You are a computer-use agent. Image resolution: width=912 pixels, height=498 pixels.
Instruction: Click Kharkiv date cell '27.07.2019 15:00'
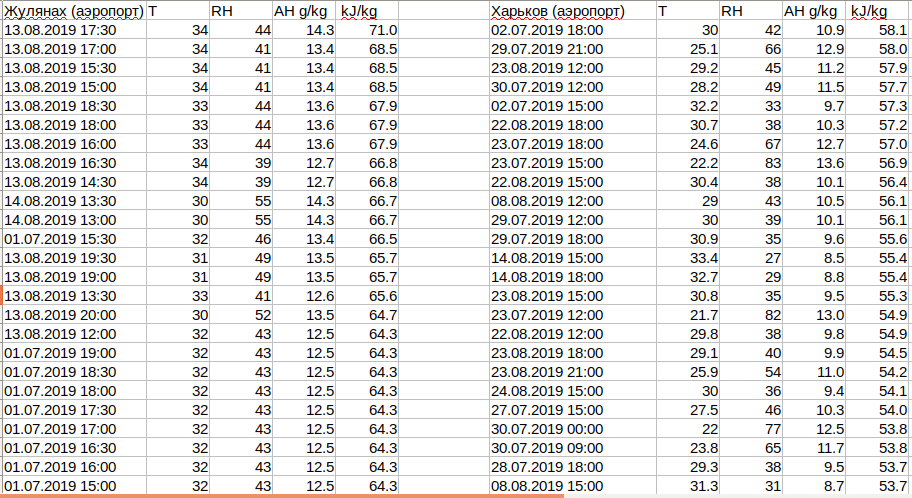click(573, 410)
